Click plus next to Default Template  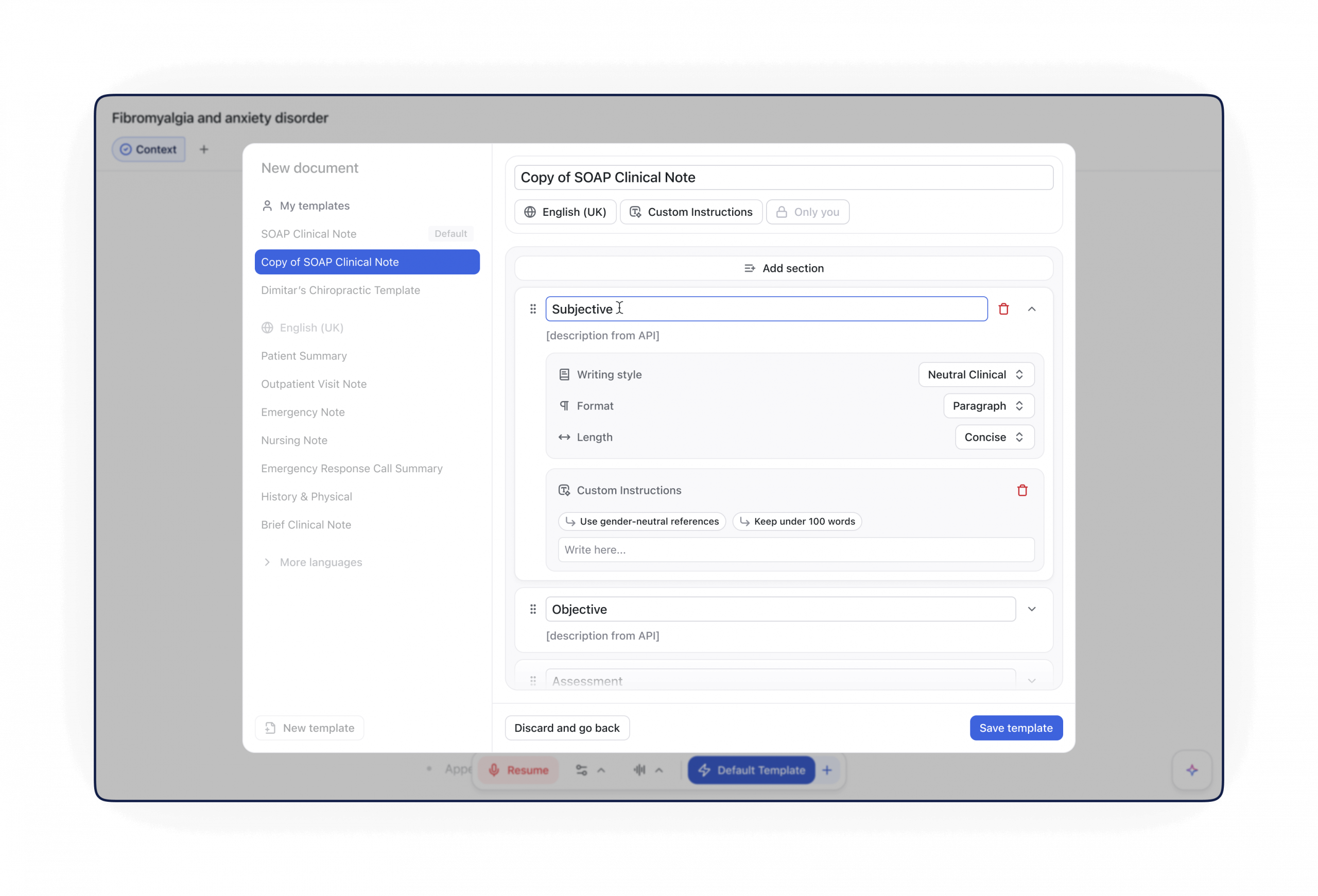pos(827,769)
